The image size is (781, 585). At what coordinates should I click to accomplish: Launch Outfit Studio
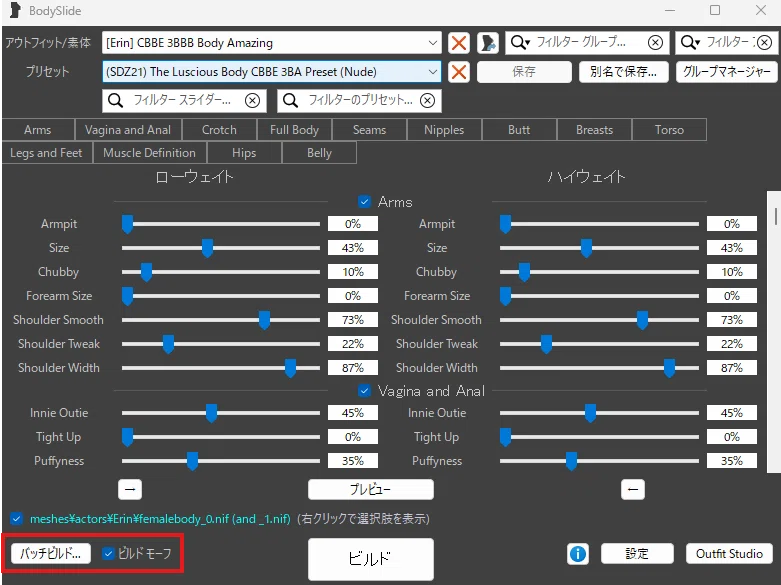coord(729,554)
